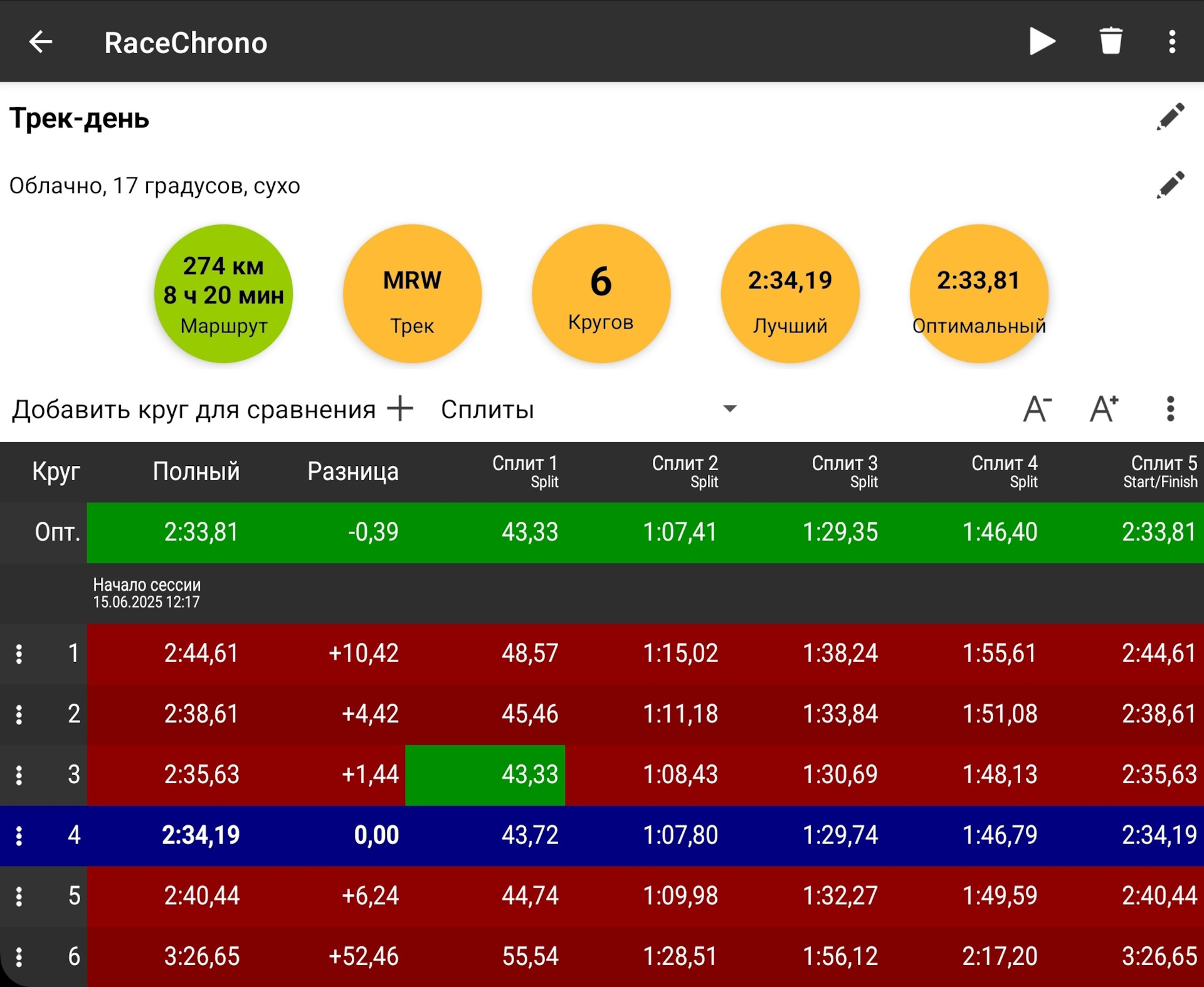
Task: Open top-right overflow menu
Action: 1171,42
